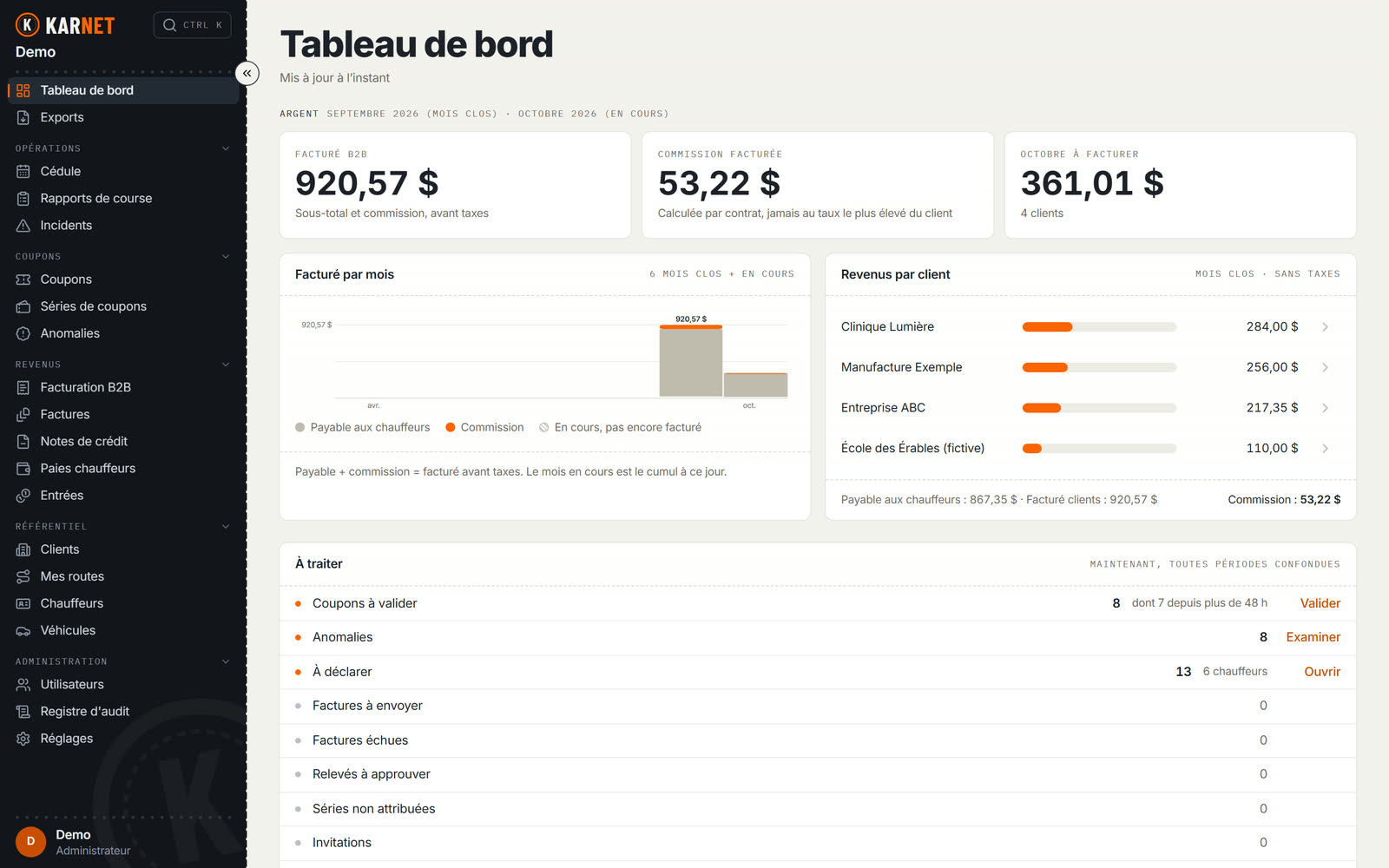Click Examiner for Anomalies row

[x=1313, y=637]
